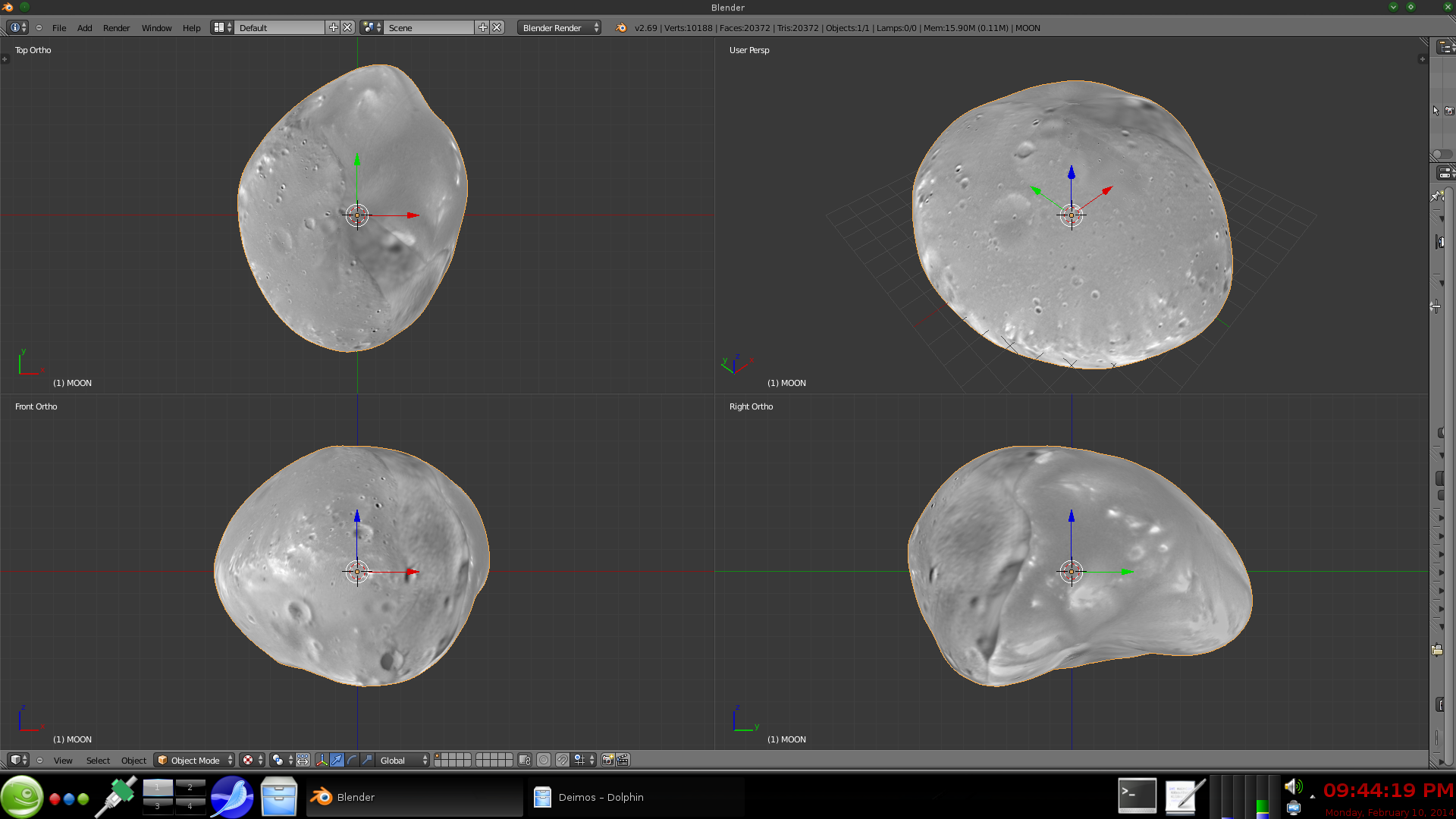Screen dimensions: 1456x819
Task: Toggle proportional editing button
Action: coord(544,760)
